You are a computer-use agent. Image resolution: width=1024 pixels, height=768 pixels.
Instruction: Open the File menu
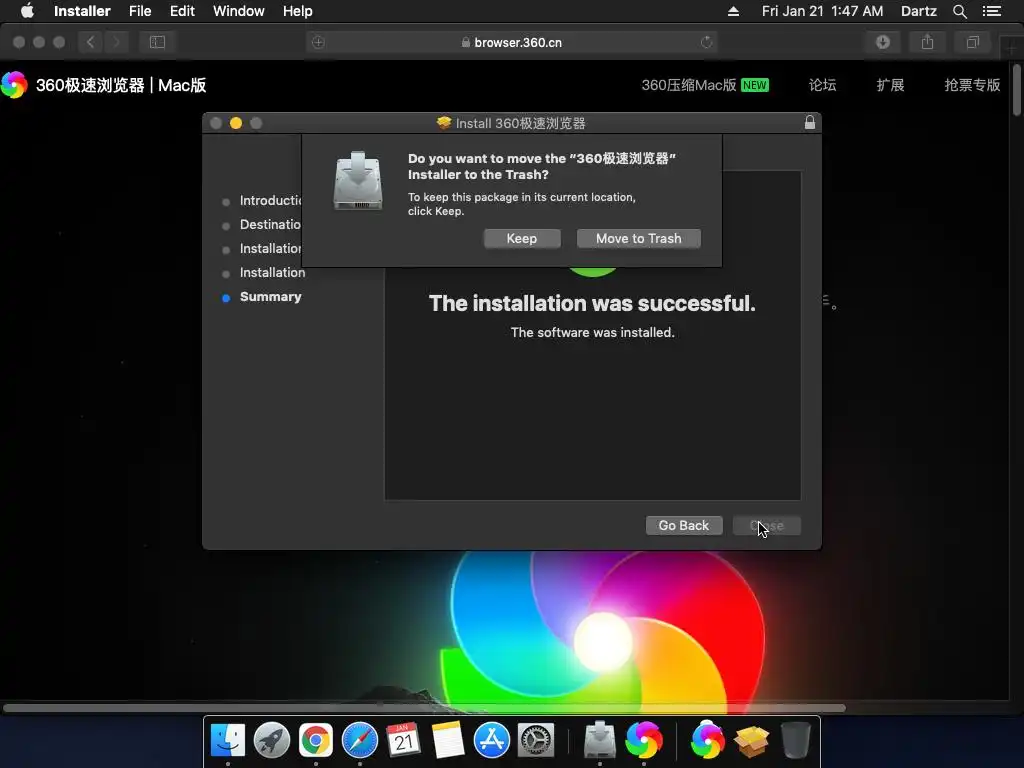point(140,11)
